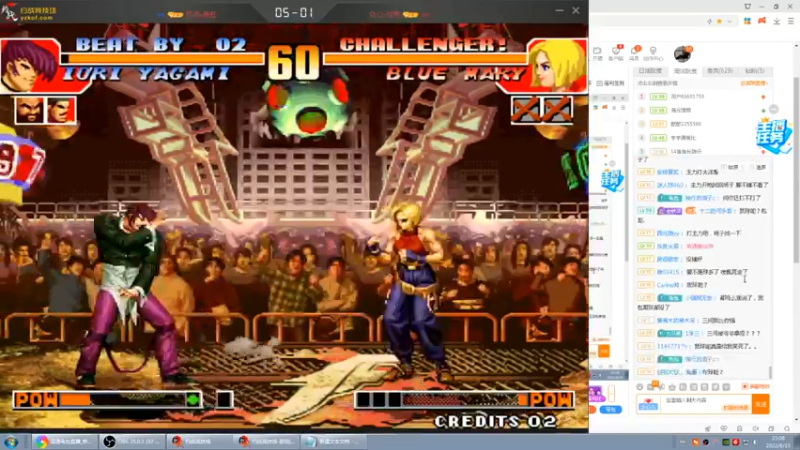Click the trash icon in browser status bar
The width and height of the screenshot is (800, 450).
[739, 429]
